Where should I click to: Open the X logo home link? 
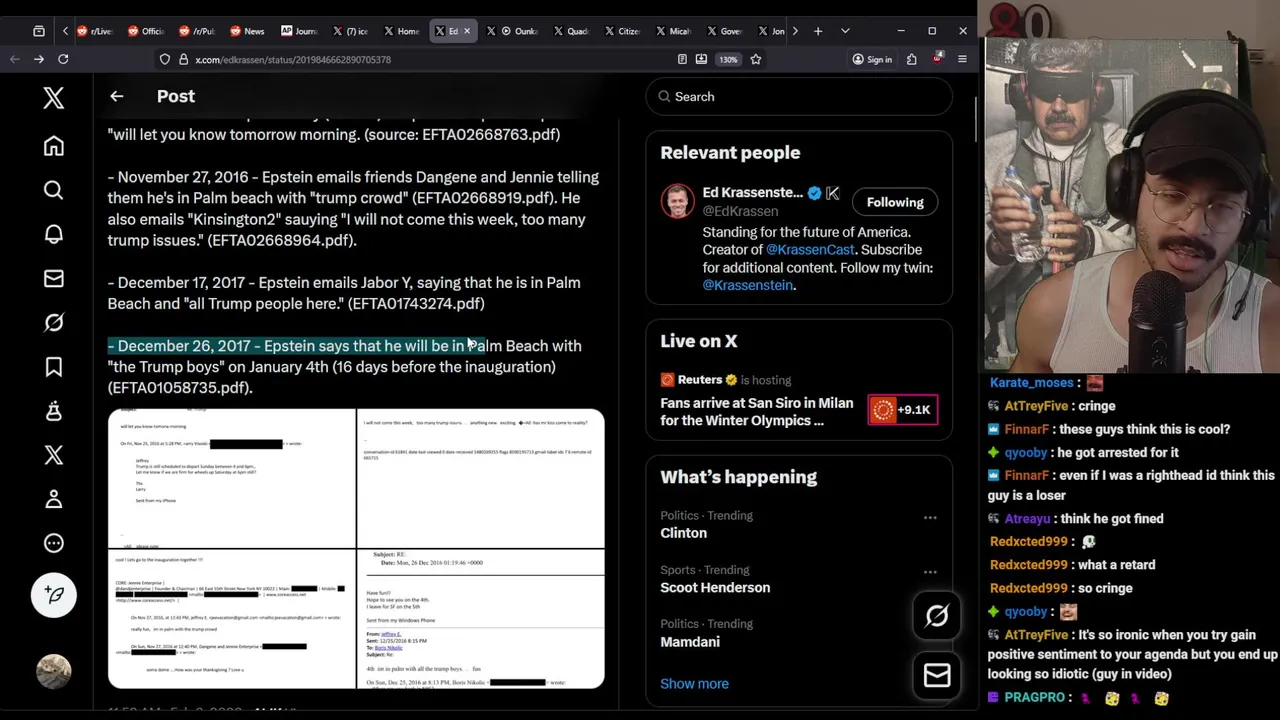(x=53, y=97)
